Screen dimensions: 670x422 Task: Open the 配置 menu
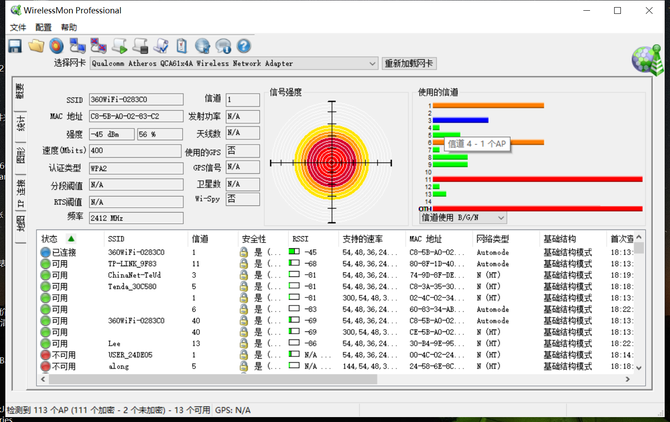pyautogui.click(x=43, y=28)
